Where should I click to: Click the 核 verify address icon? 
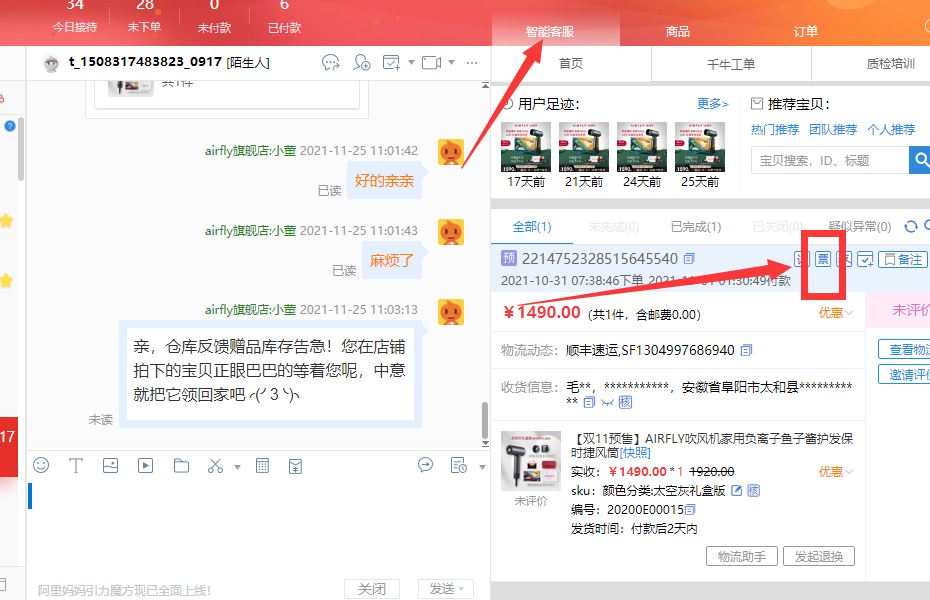(x=625, y=403)
